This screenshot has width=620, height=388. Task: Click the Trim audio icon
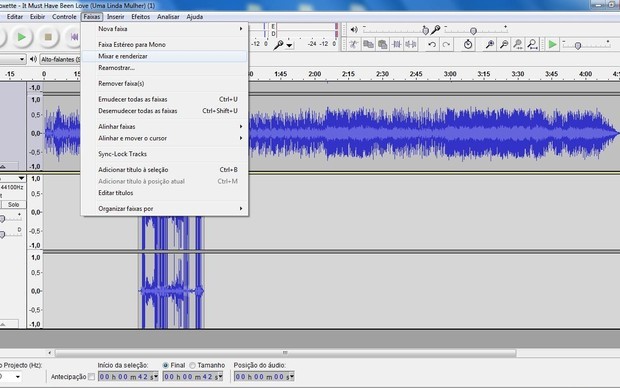397,44
